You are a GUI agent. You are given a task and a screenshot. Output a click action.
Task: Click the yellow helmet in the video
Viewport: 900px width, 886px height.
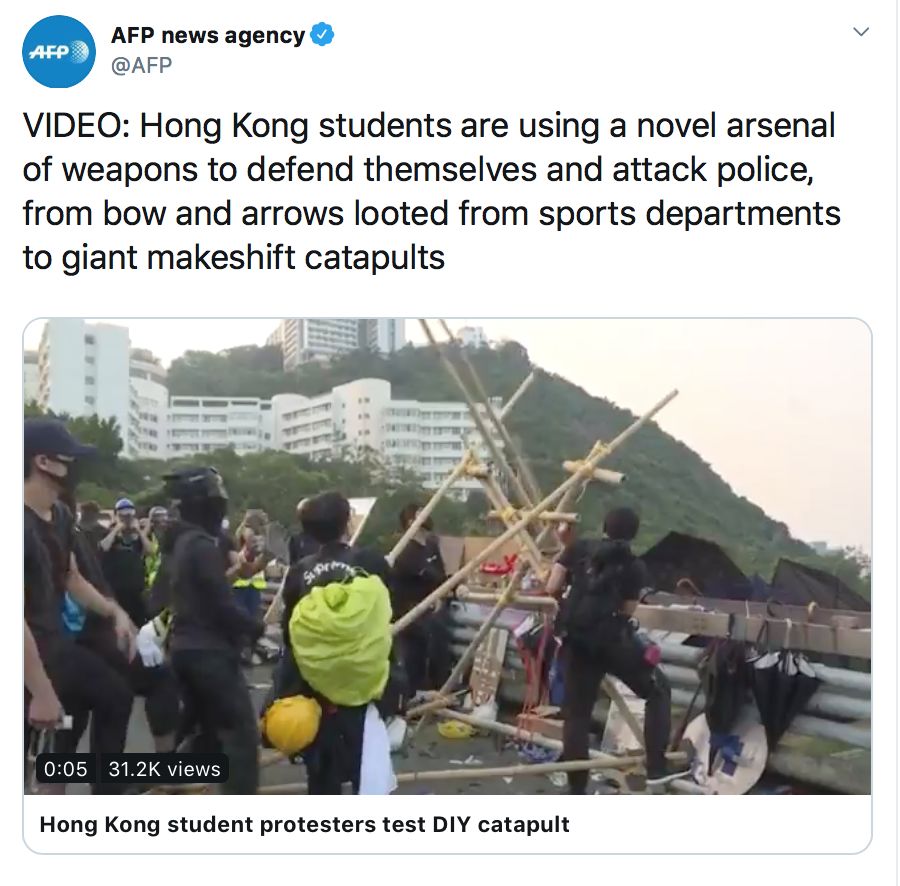(x=292, y=725)
